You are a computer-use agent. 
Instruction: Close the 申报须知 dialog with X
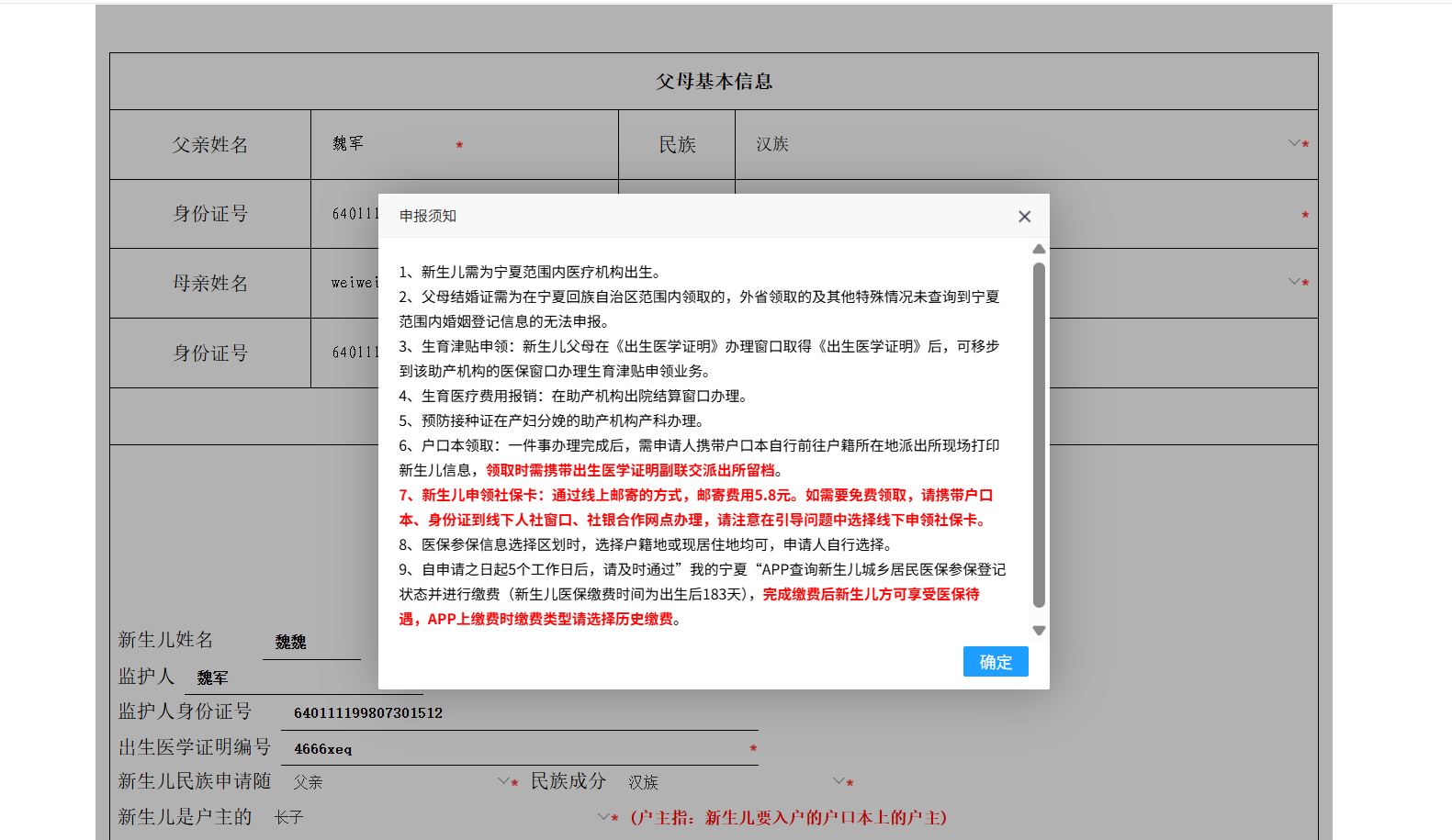(x=1024, y=217)
